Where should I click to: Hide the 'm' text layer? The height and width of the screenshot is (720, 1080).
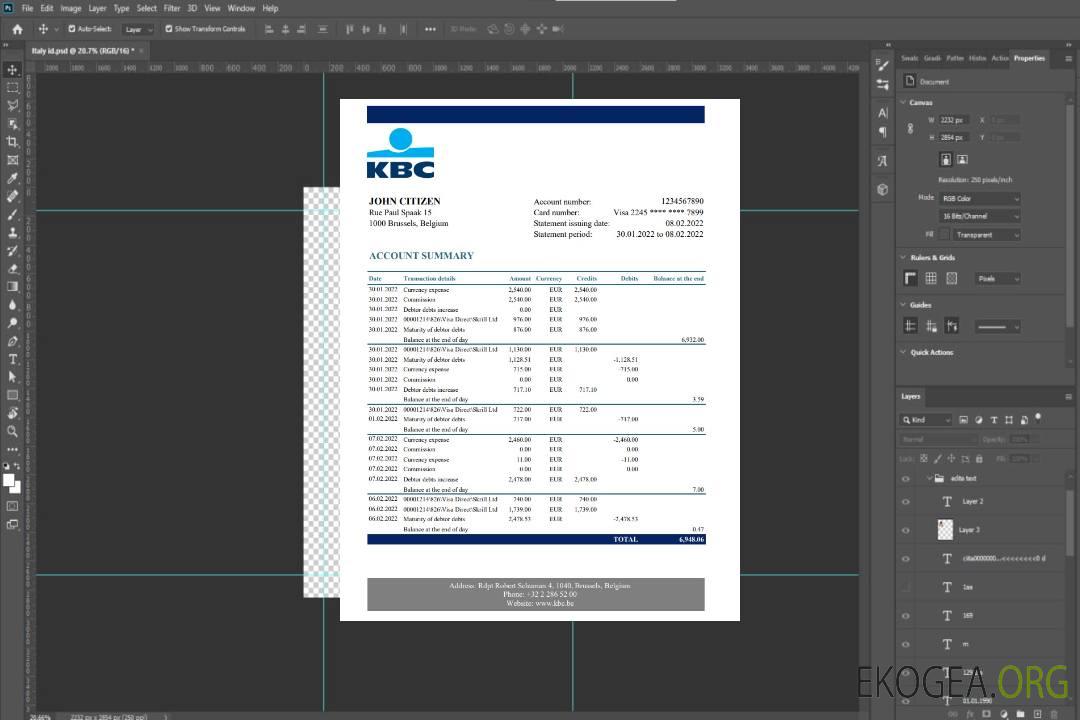[x=906, y=645]
